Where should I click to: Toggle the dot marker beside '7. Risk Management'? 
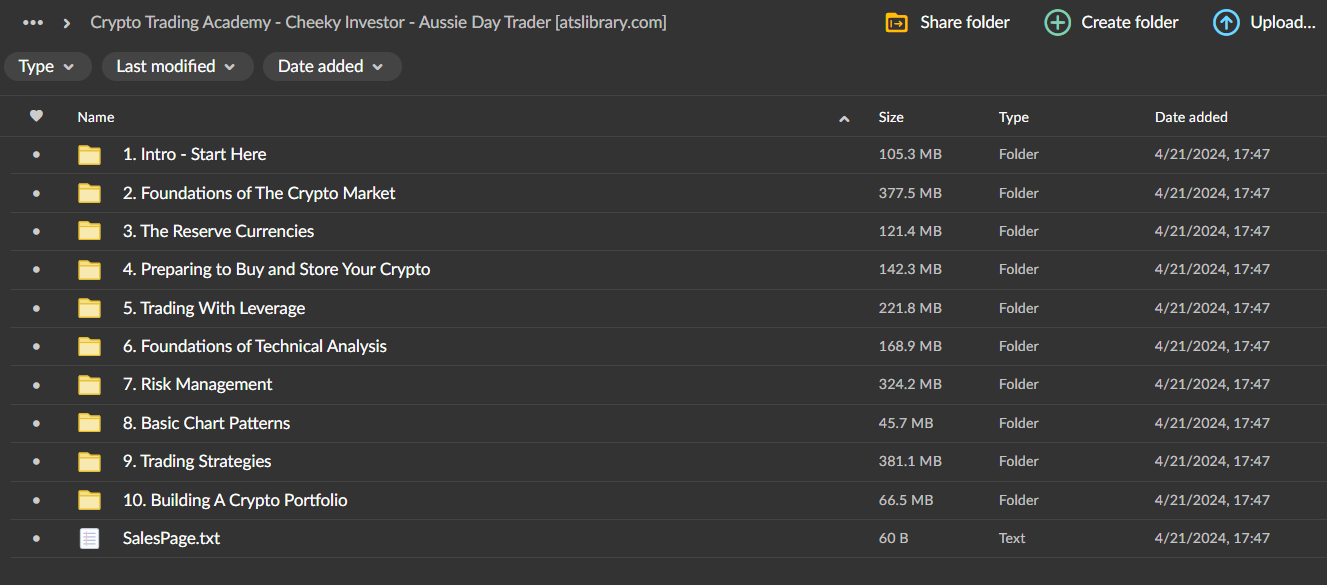point(35,384)
